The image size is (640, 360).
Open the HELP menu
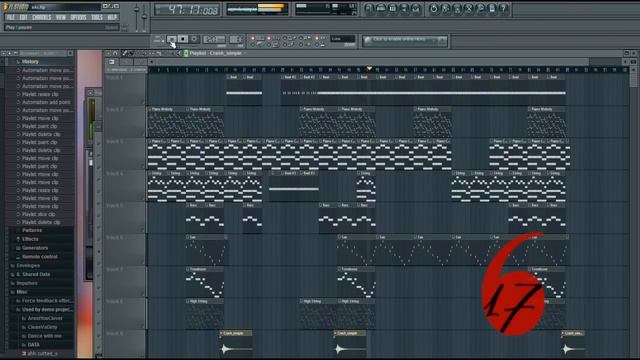[x=112, y=17]
